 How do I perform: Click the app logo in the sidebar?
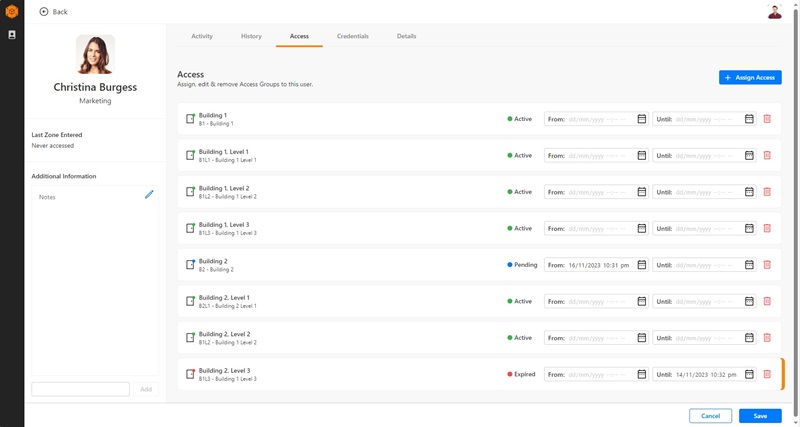(x=12, y=10)
